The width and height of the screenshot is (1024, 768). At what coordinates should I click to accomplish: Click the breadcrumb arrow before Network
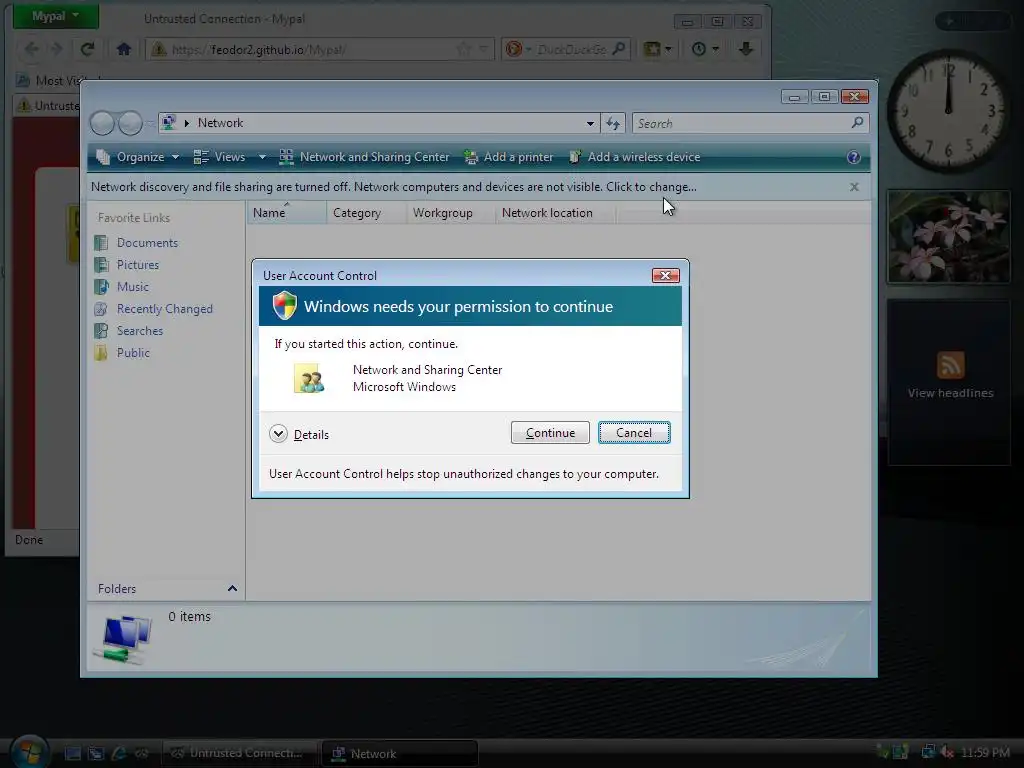click(x=187, y=123)
